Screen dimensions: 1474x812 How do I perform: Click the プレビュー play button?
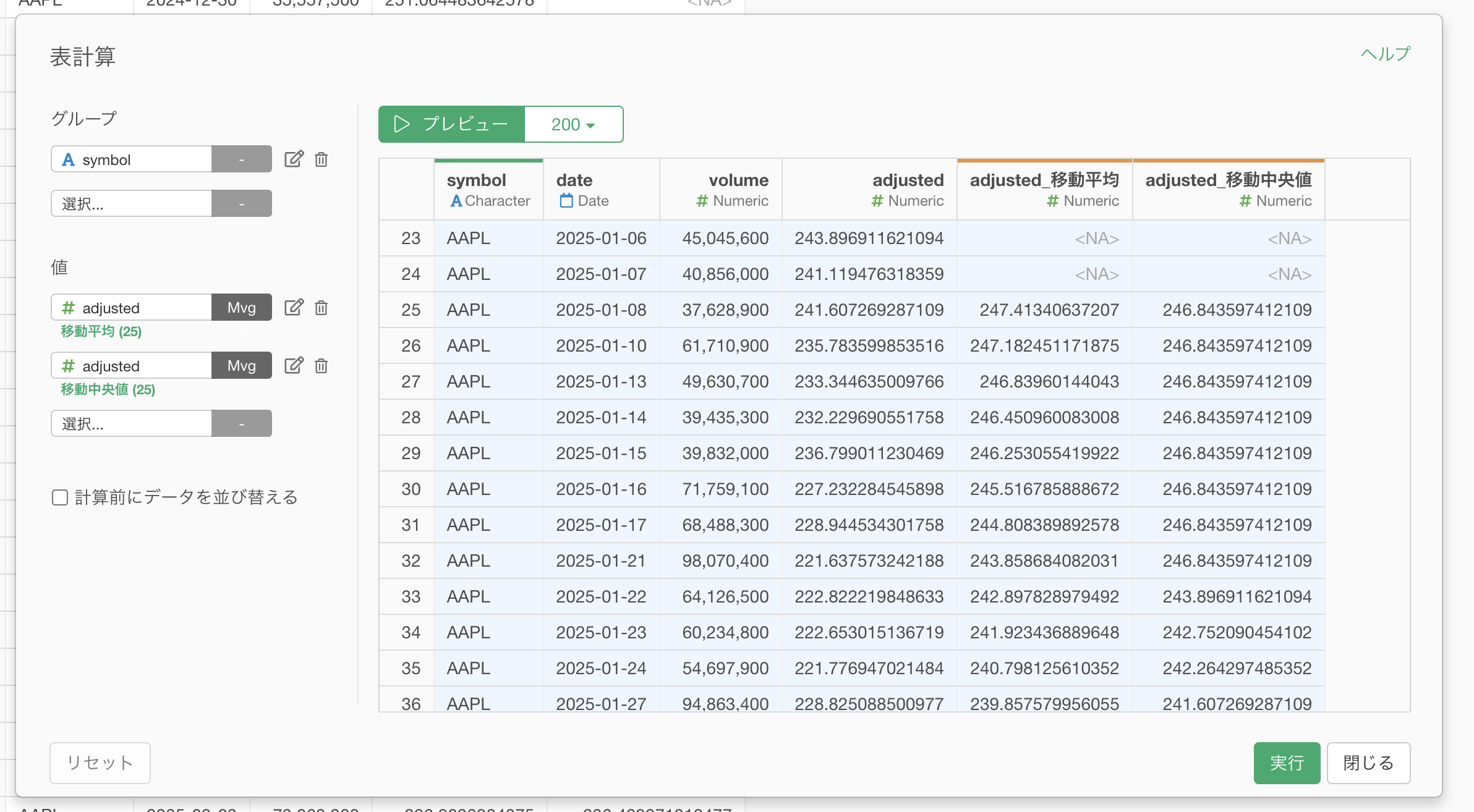click(x=451, y=124)
